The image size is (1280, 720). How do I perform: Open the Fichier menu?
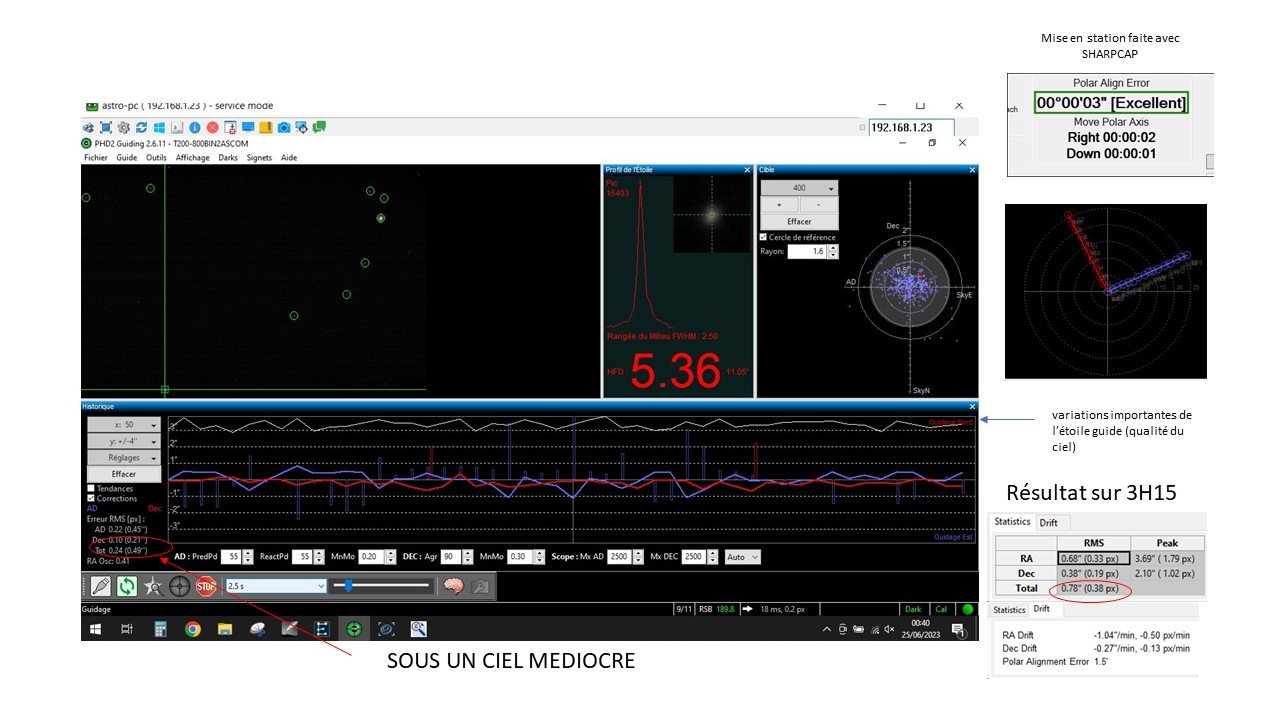[96, 157]
